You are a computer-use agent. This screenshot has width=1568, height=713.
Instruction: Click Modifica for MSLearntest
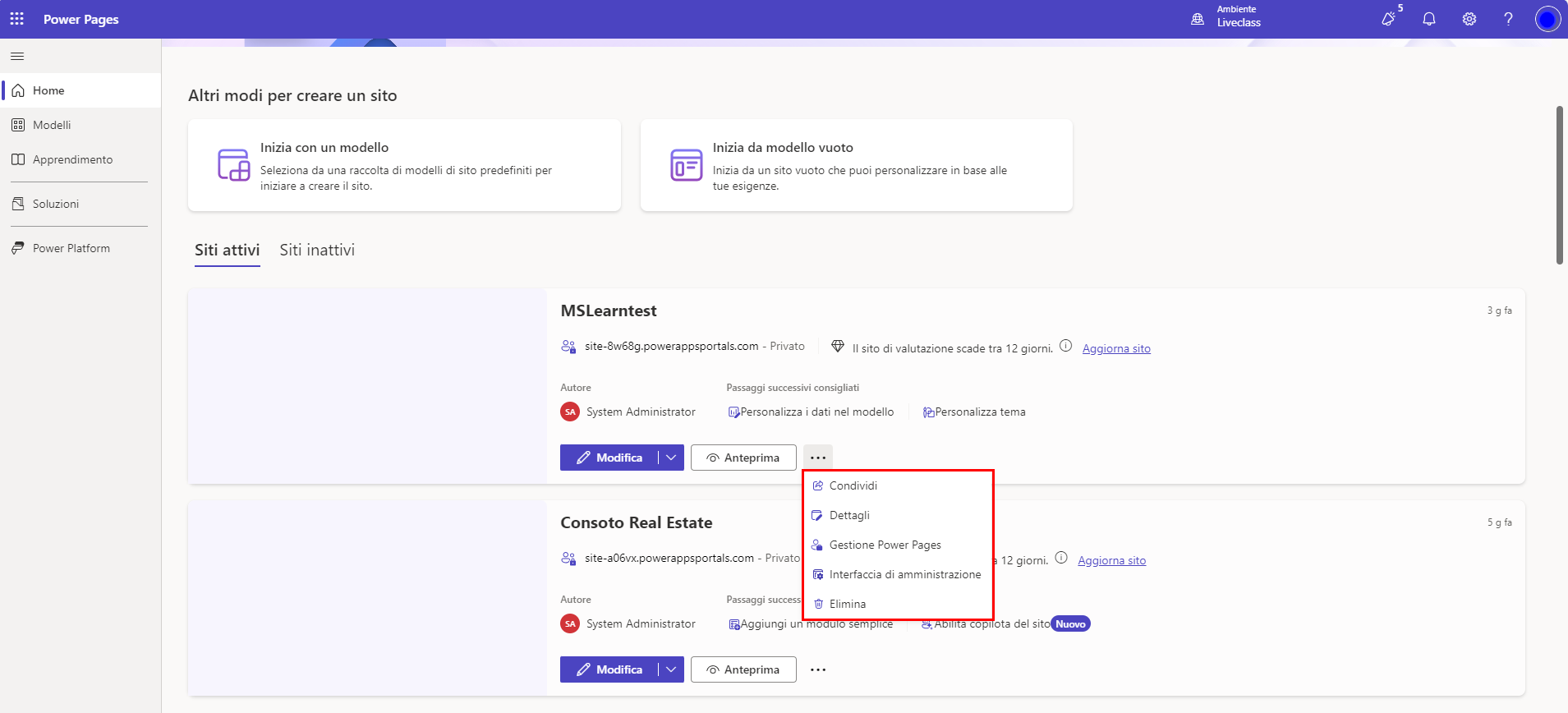[x=609, y=458]
